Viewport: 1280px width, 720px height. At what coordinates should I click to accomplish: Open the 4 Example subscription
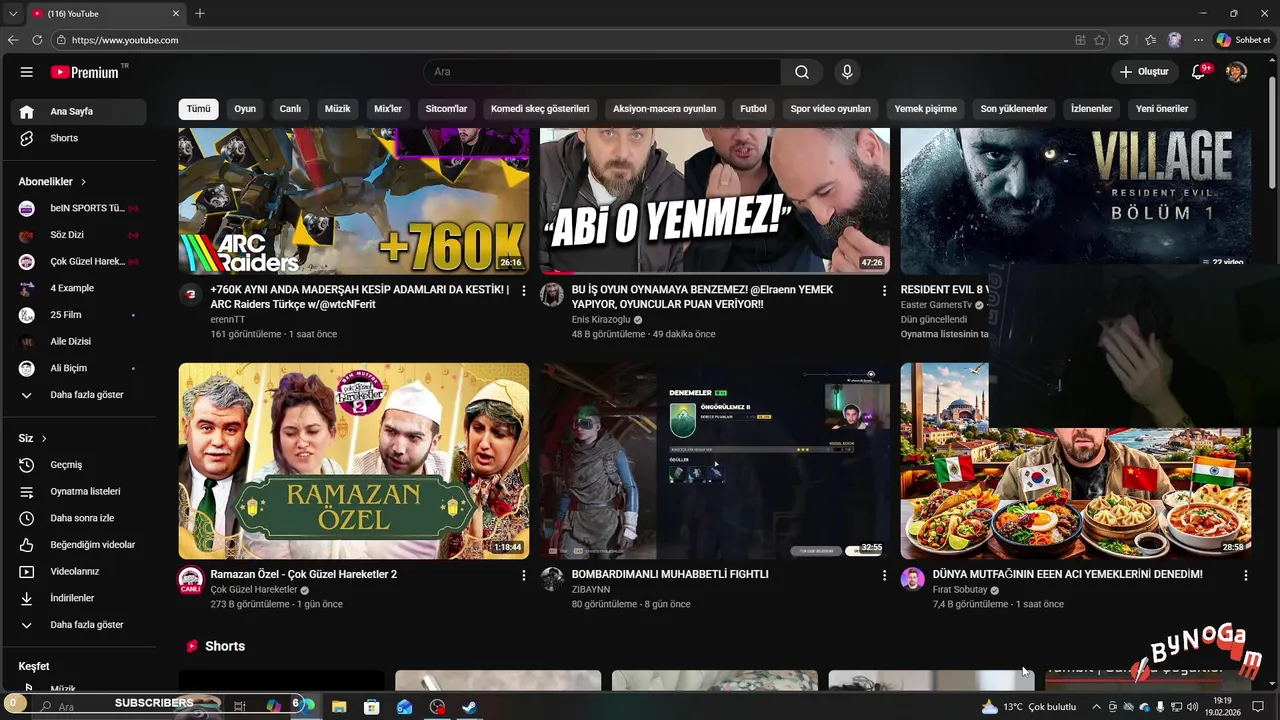[x=79, y=288]
